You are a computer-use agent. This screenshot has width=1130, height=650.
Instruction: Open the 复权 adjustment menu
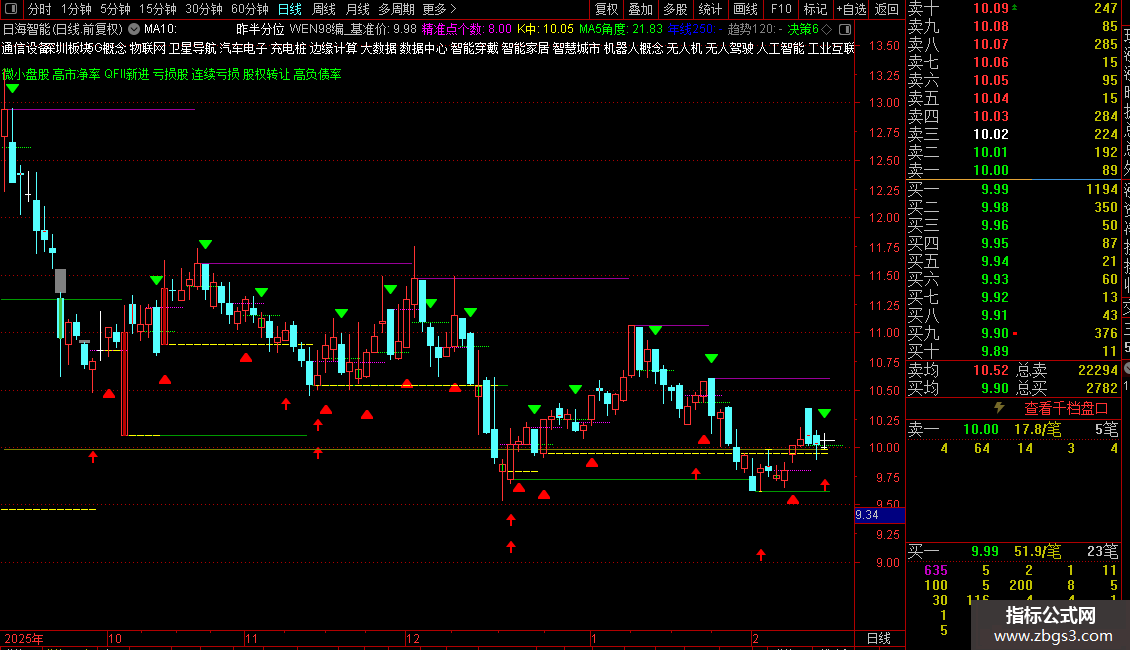pyautogui.click(x=606, y=9)
